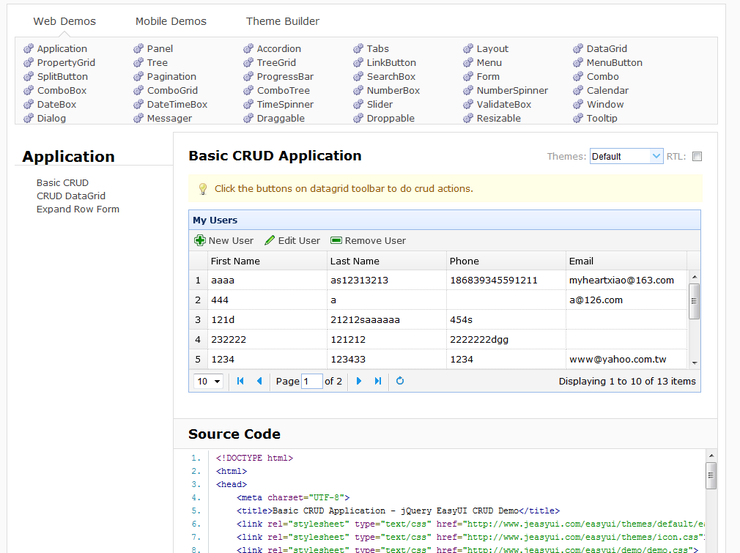Click the lightbulb tip icon

(x=203, y=189)
